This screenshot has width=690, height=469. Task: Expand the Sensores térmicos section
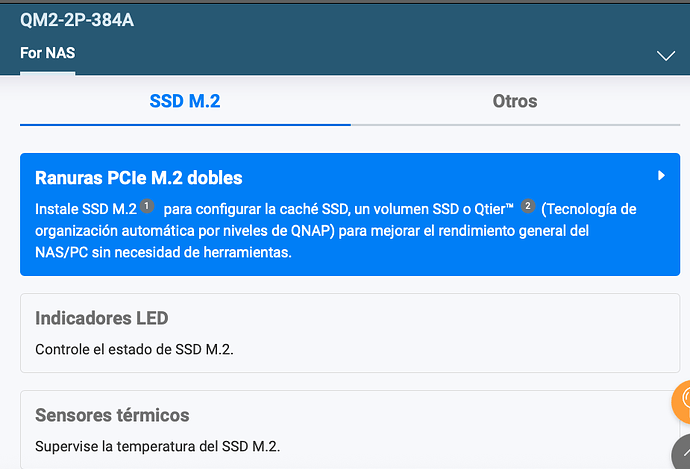[x=350, y=429]
